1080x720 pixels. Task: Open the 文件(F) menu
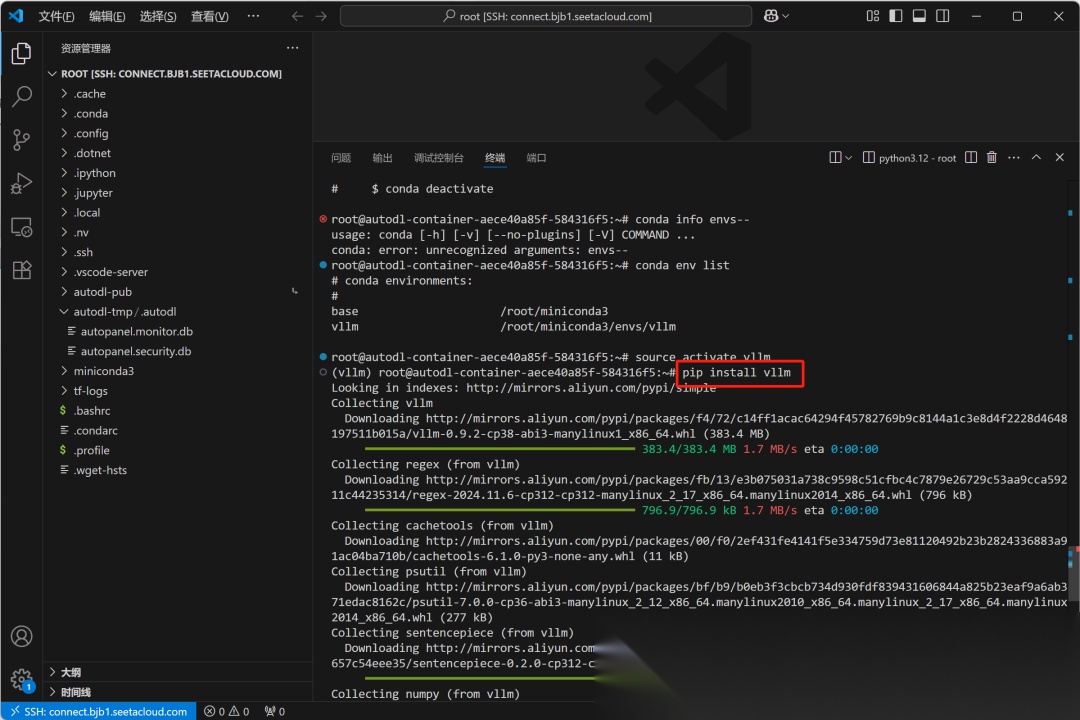pos(56,16)
